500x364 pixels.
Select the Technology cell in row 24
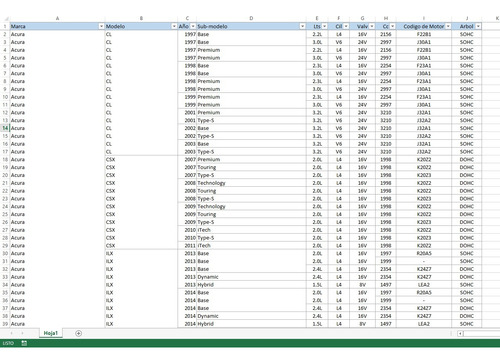(251, 206)
